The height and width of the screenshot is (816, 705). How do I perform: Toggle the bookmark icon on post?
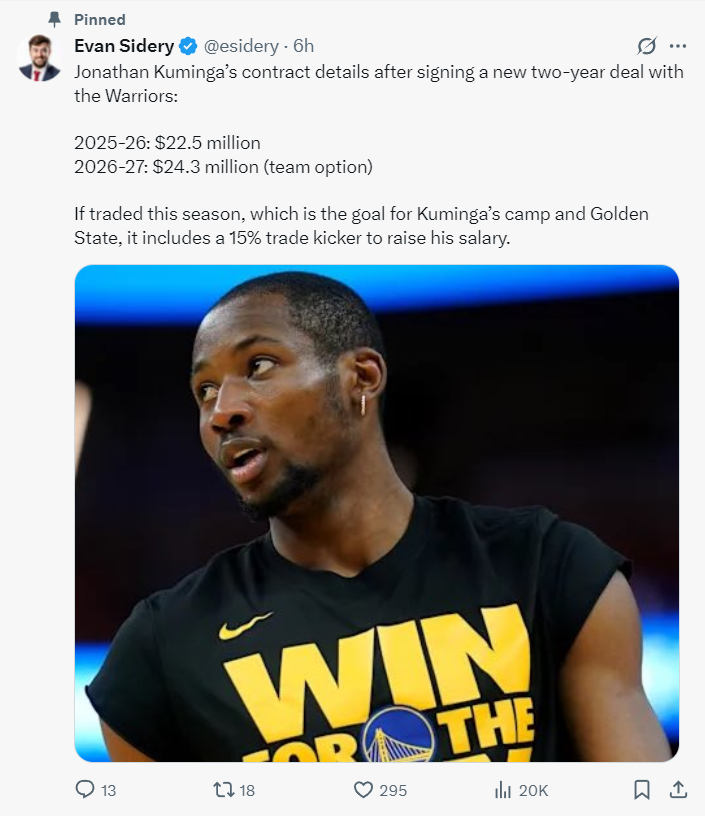coord(642,790)
